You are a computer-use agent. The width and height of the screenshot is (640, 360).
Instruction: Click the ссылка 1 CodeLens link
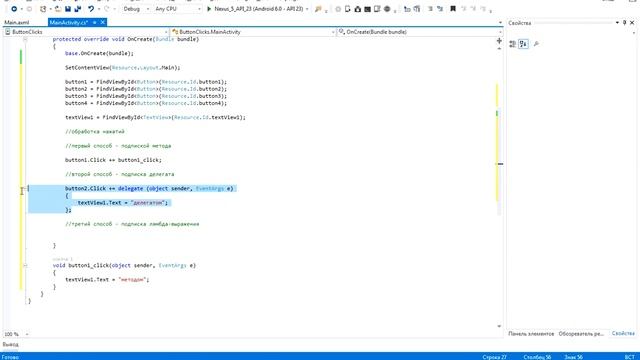pyautogui.click(x=62, y=259)
